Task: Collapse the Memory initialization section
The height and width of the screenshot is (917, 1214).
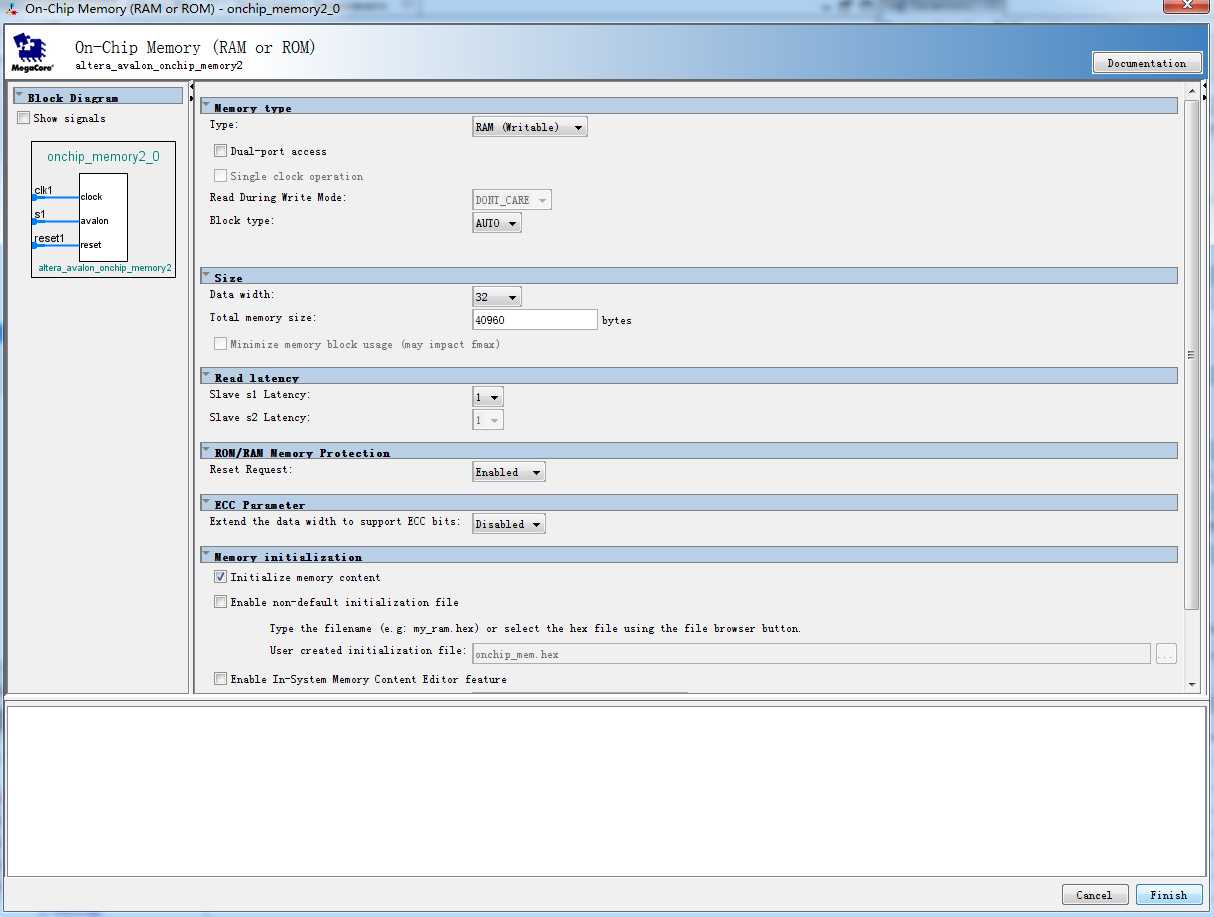Action: point(206,554)
